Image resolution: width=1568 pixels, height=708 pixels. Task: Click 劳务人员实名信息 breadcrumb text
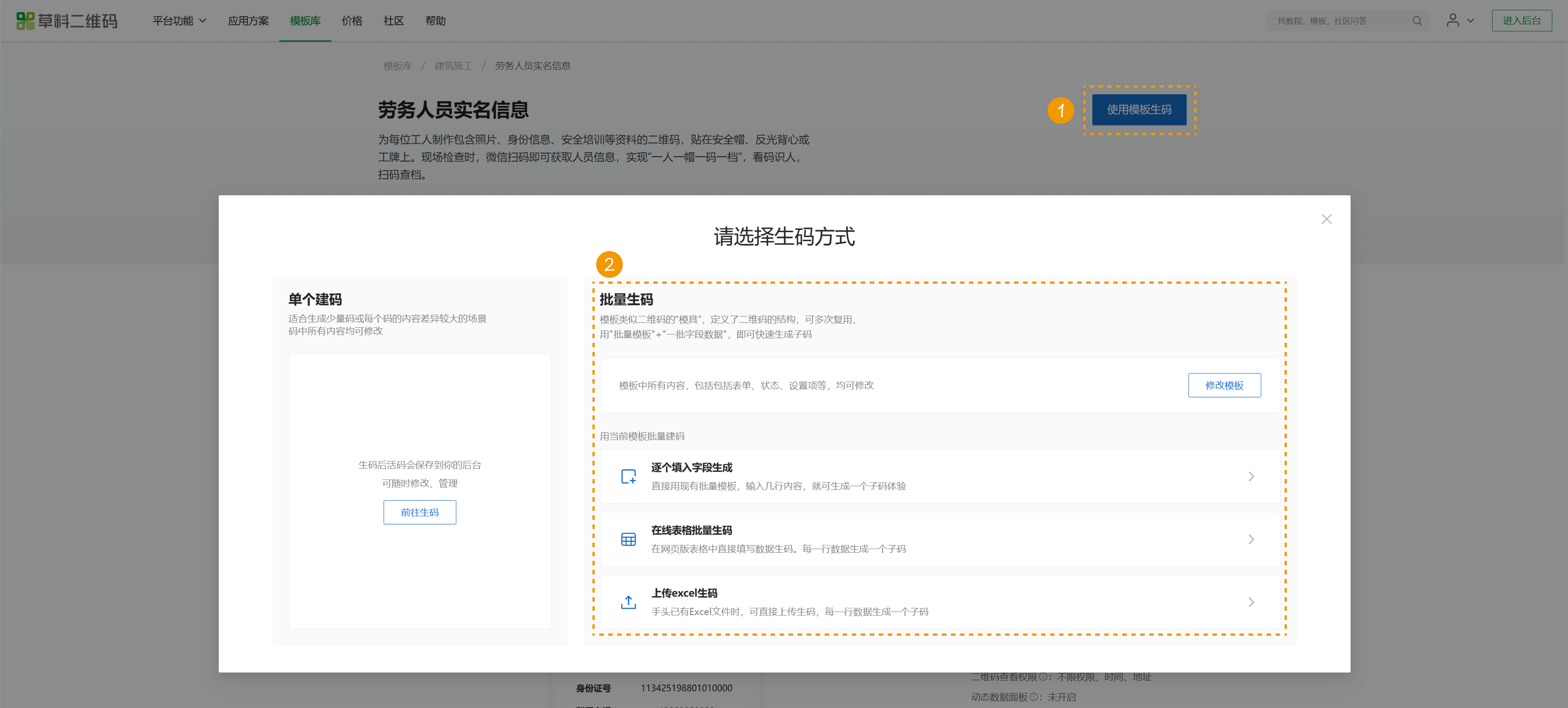coord(533,66)
